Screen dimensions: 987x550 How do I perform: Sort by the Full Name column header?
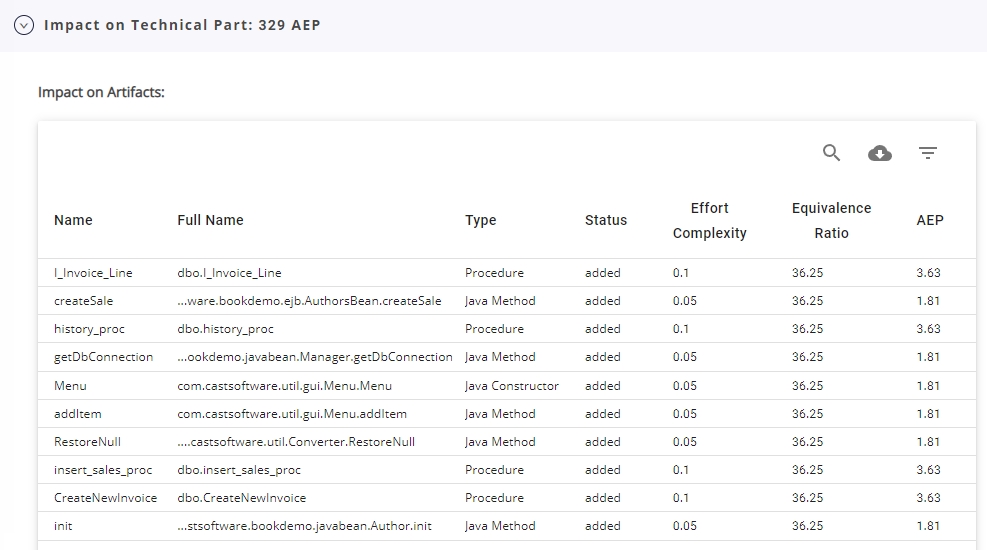point(210,220)
